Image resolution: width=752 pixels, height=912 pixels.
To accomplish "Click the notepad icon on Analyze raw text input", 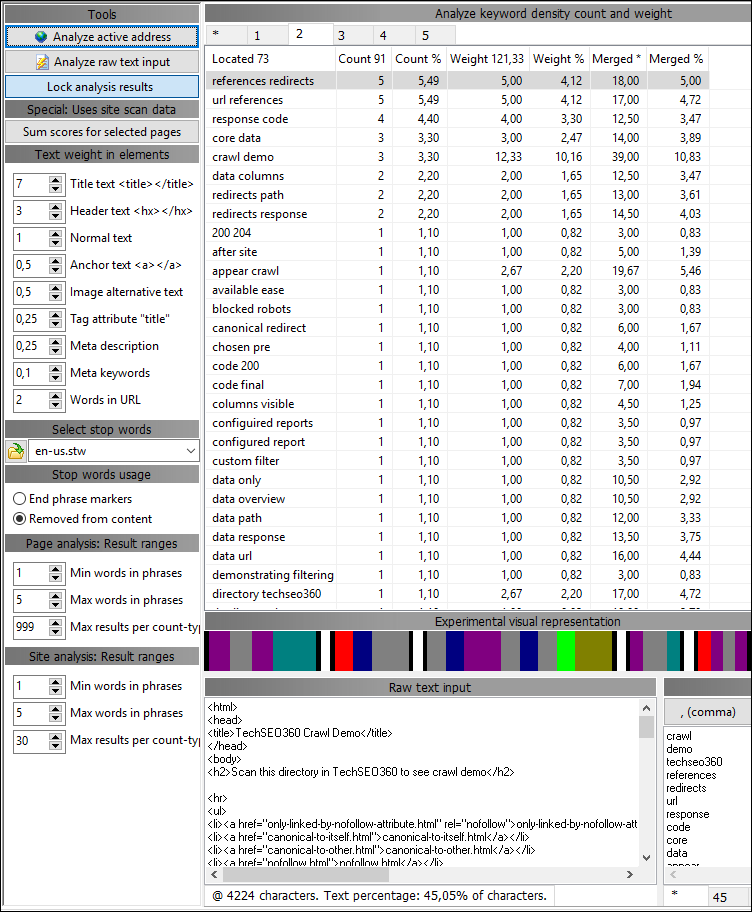I will click(42, 62).
